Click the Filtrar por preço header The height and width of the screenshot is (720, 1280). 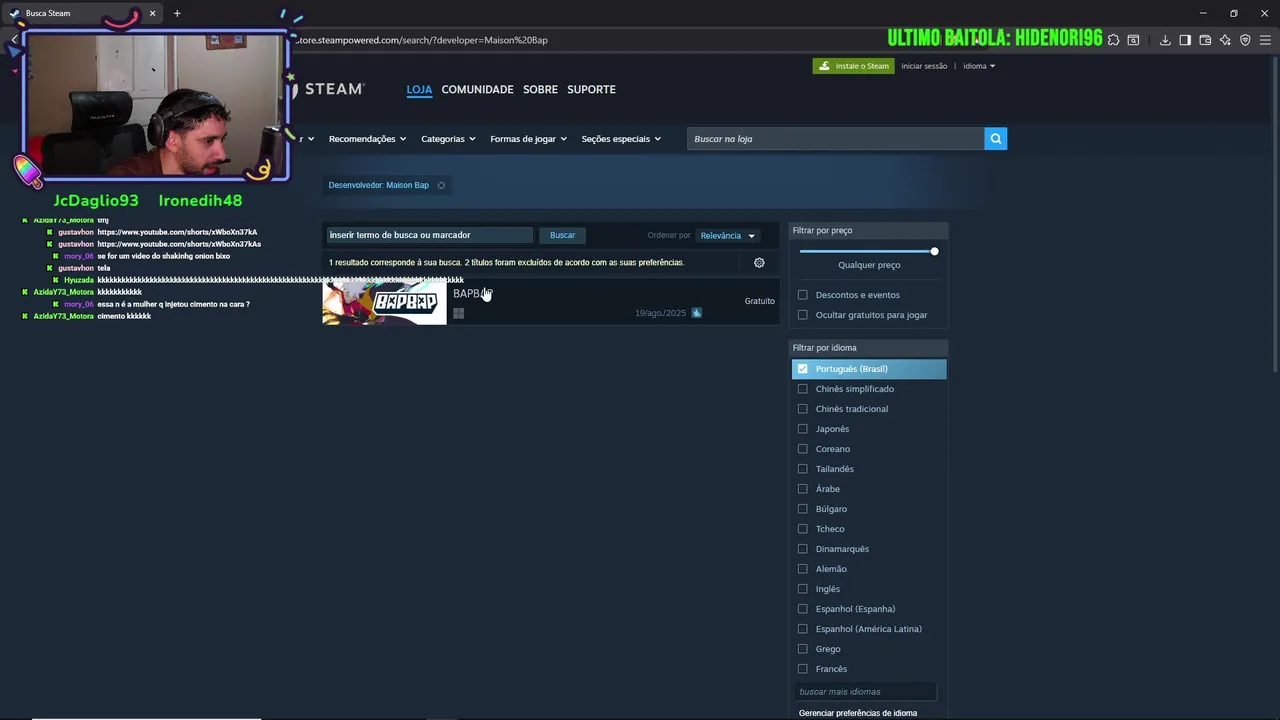(x=868, y=231)
